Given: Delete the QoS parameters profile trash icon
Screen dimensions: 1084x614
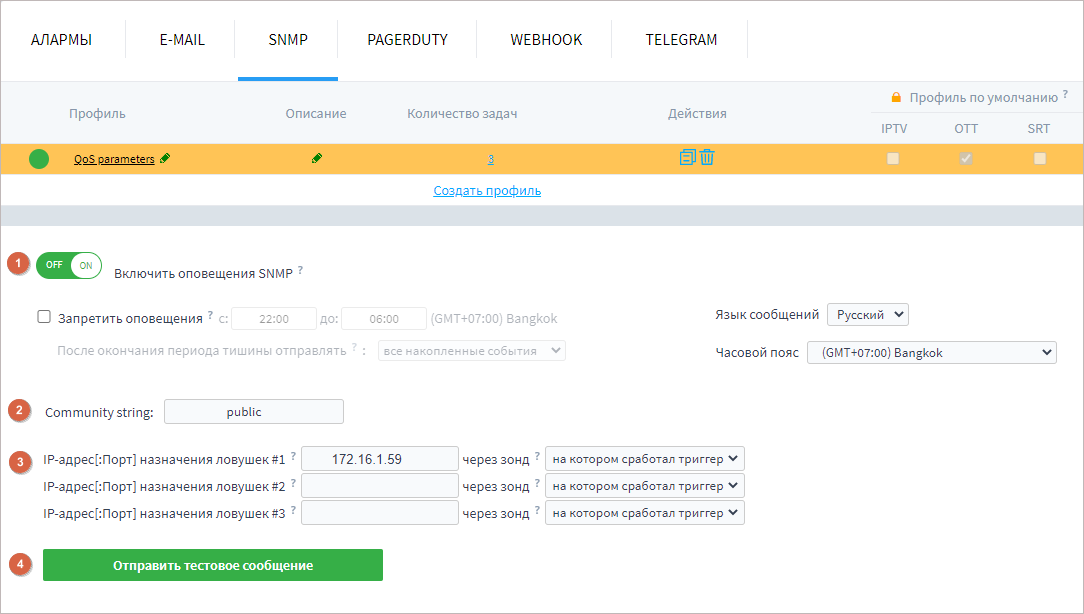Looking at the screenshot, I should coord(707,157).
